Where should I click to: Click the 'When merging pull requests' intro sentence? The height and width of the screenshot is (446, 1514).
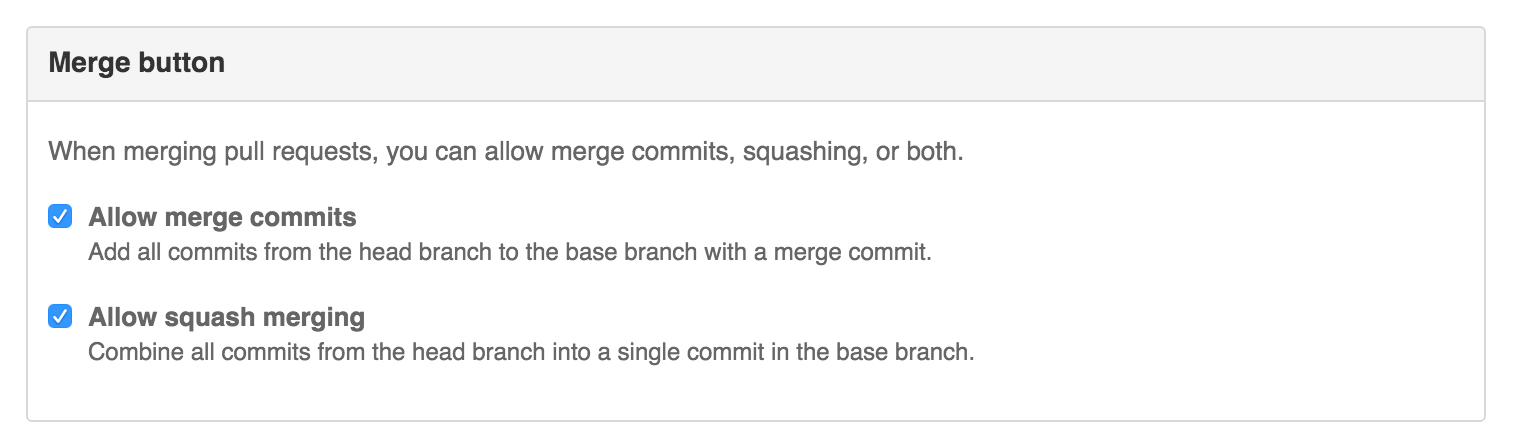(505, 155)
